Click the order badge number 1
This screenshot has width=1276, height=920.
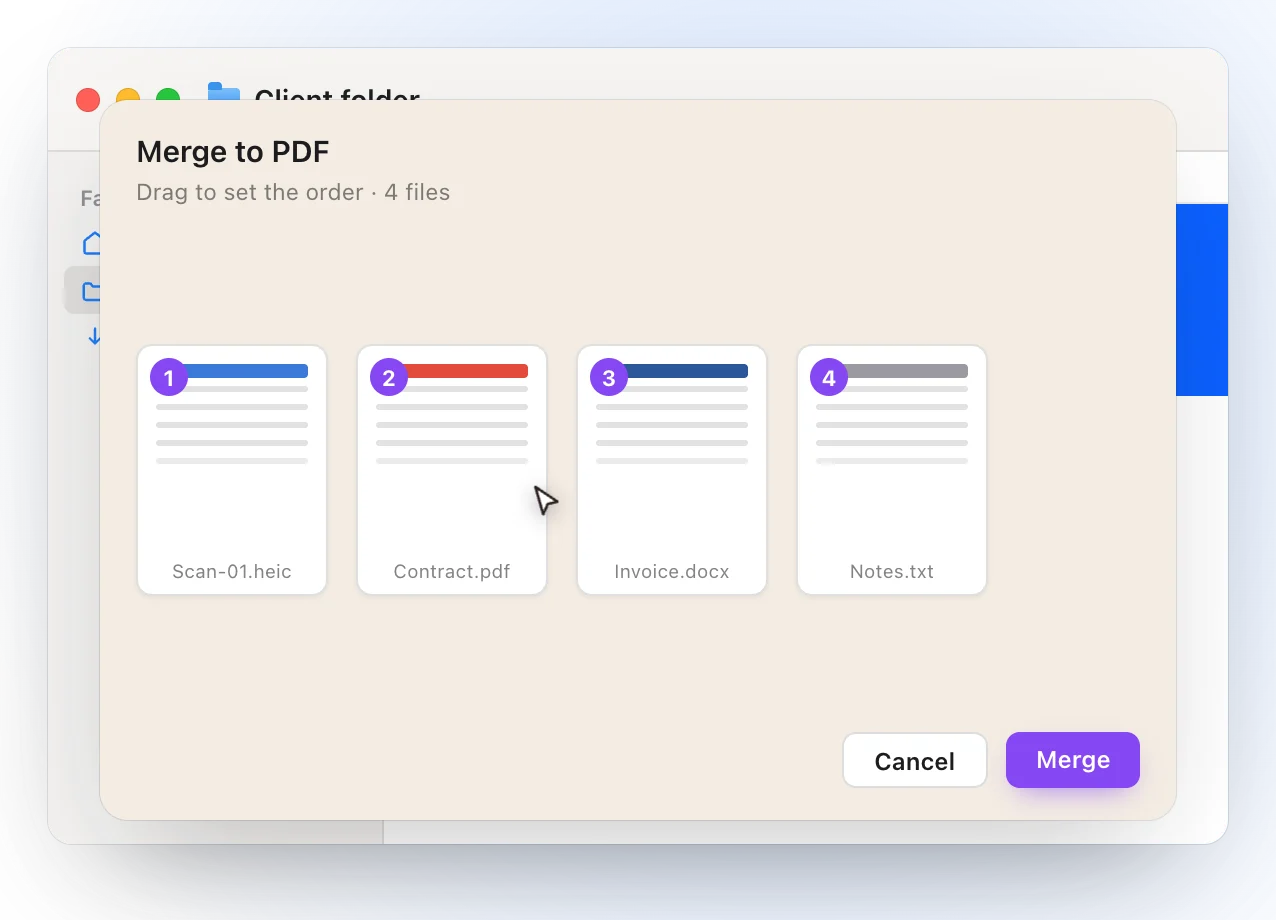[169, 377]
